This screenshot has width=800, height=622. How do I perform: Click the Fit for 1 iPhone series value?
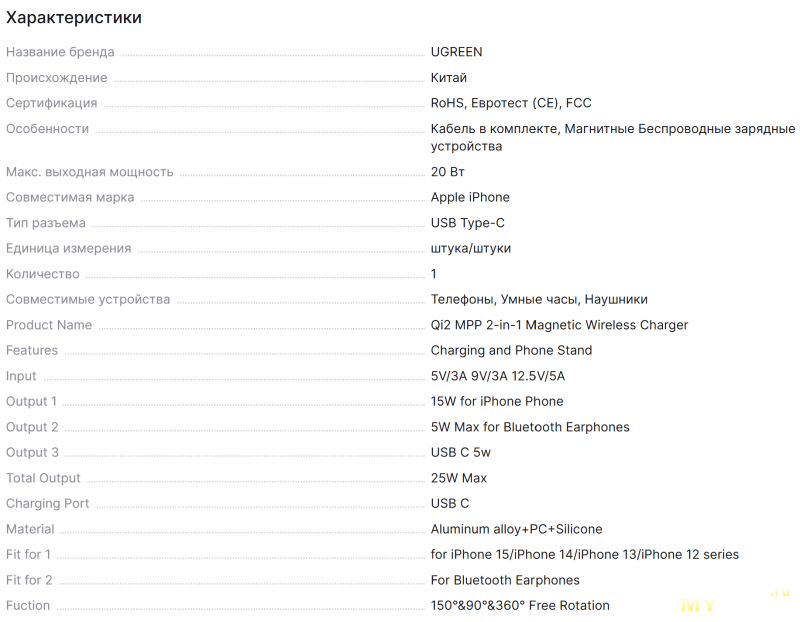(585, 555)
